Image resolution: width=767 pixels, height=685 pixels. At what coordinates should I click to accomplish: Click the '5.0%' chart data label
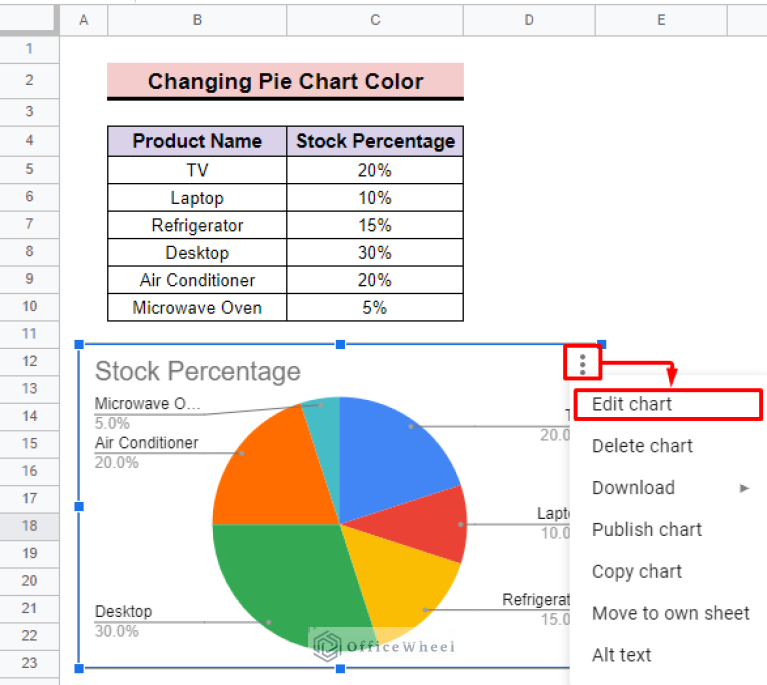pos(112,423)
